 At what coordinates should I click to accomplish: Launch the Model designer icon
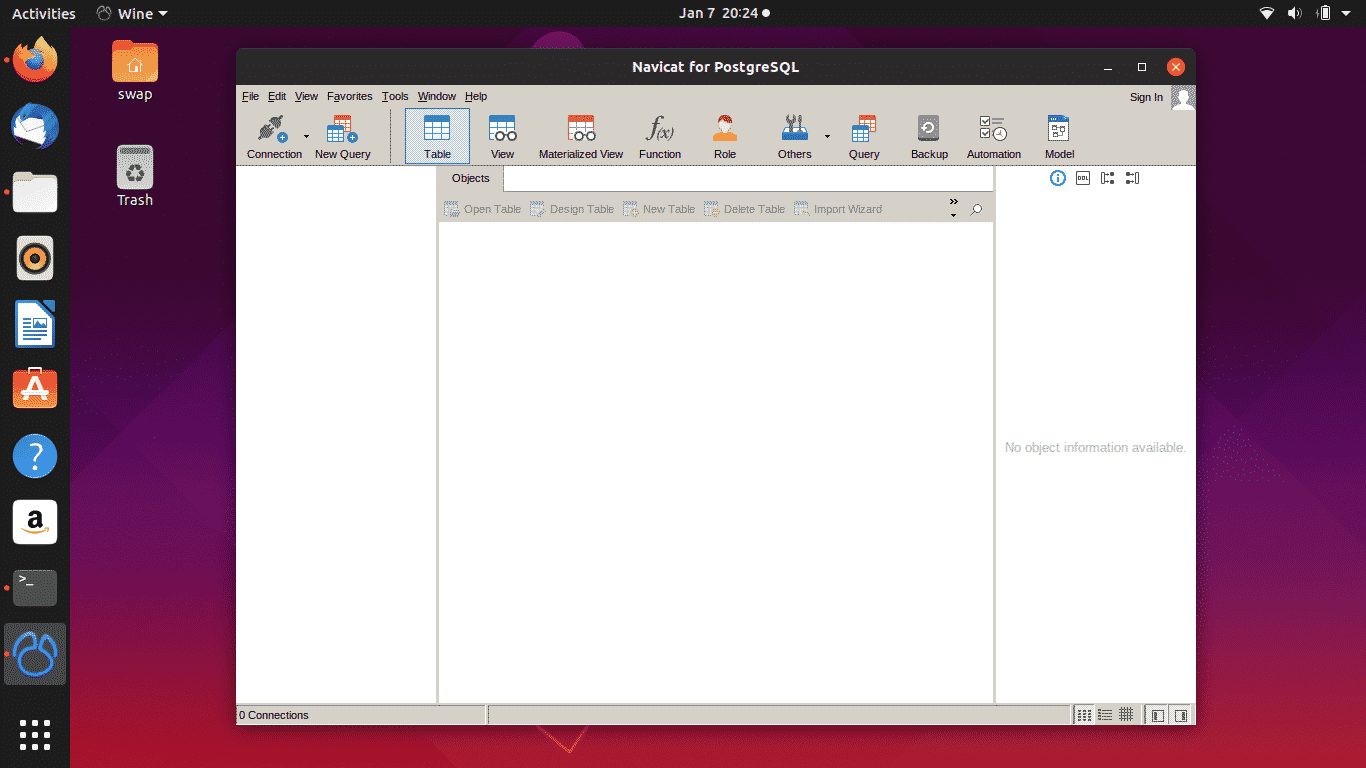point(1059,137)
